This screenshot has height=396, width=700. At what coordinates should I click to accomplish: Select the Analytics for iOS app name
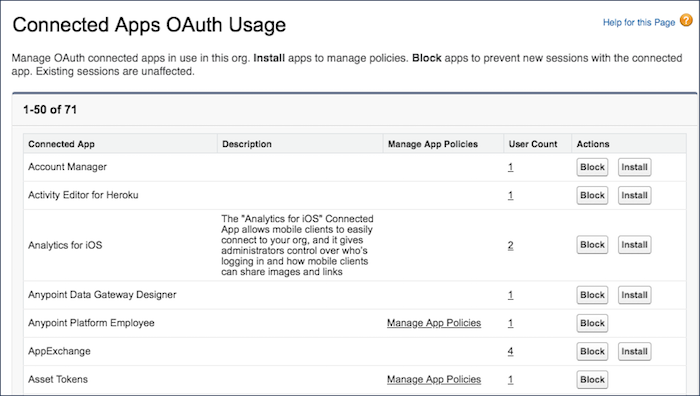[x=65, y=245]
